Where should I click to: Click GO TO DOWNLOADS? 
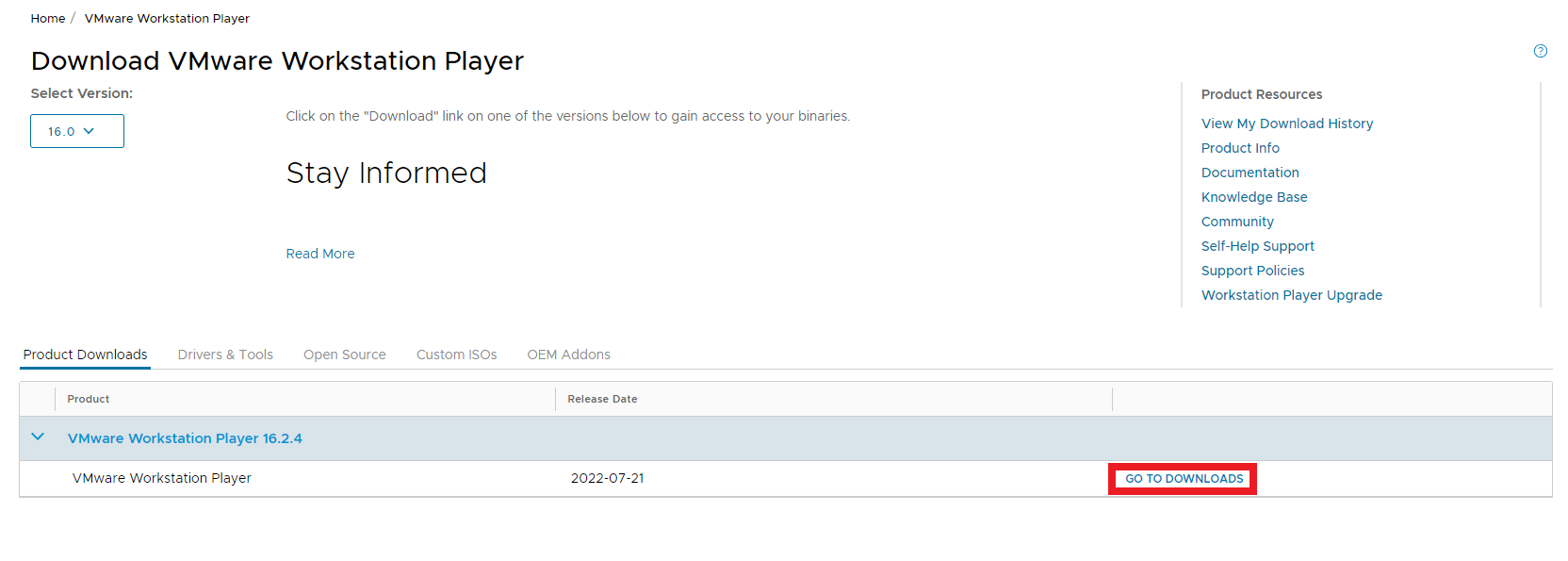click(x=1184, y=479)
